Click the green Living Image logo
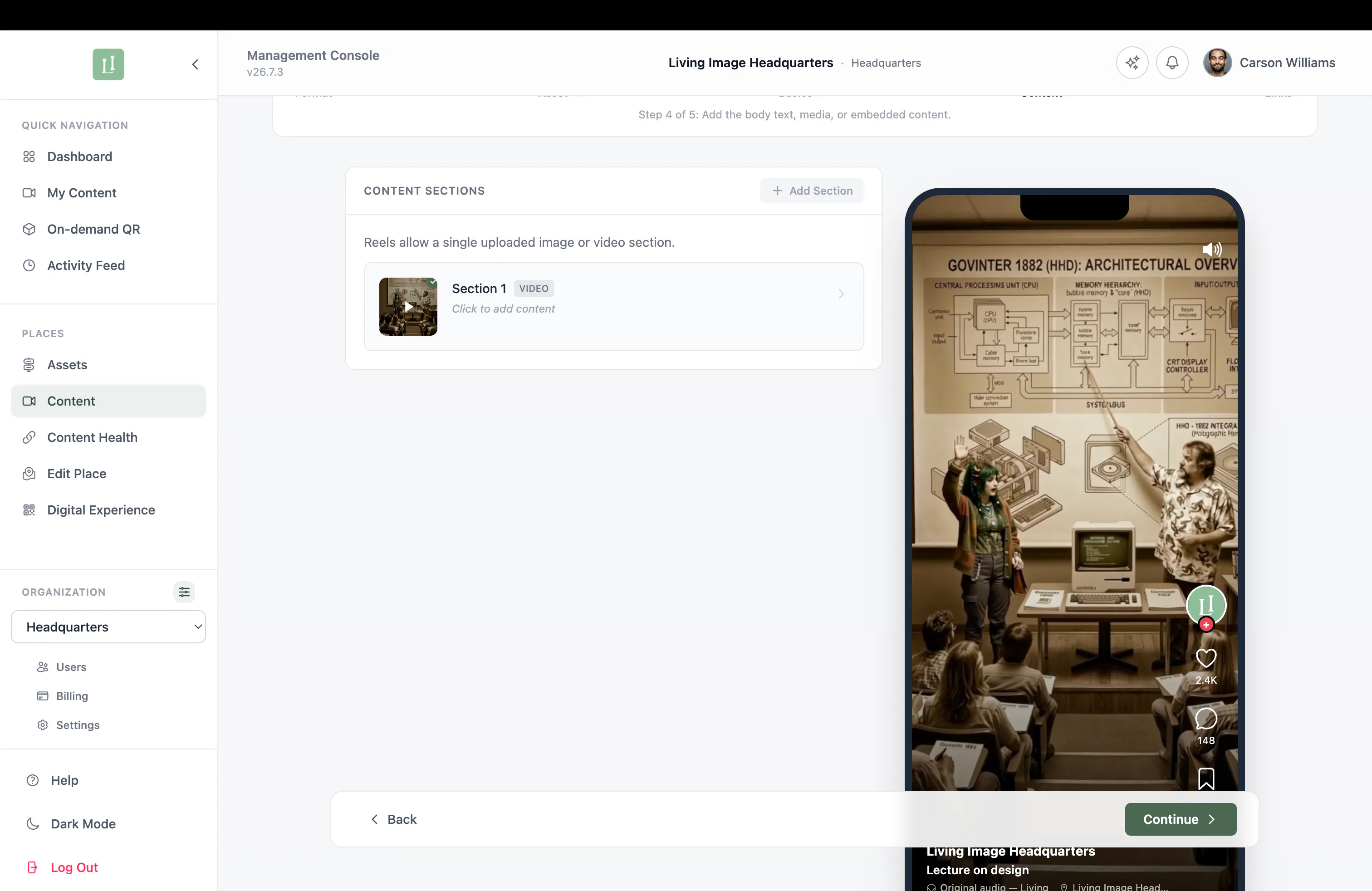Screen dimensions: 1372x891 [108, 64]
